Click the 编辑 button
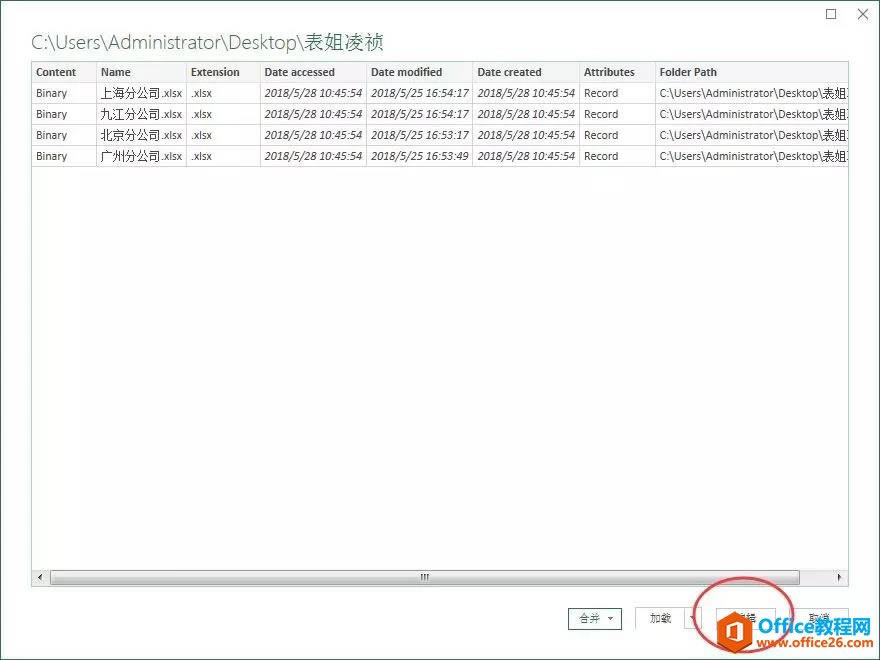This screenshot has height=660, width=880. (x=745, y=618)
